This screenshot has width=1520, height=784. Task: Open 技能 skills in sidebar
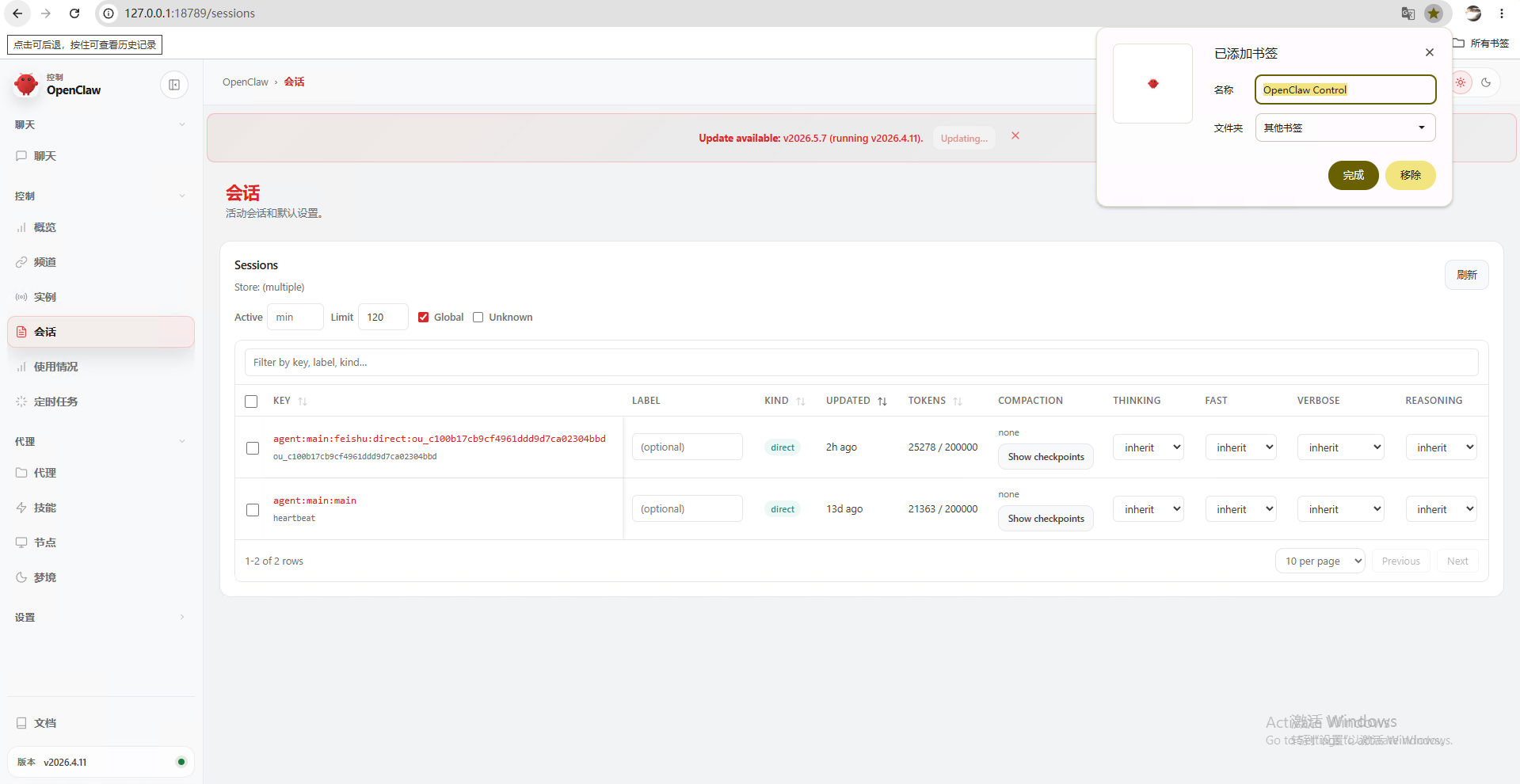pyautogui.click(x=101, y=508)
